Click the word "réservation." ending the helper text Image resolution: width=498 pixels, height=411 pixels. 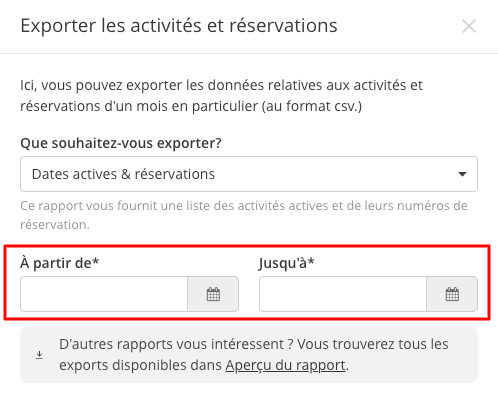(x=55, y=225)
